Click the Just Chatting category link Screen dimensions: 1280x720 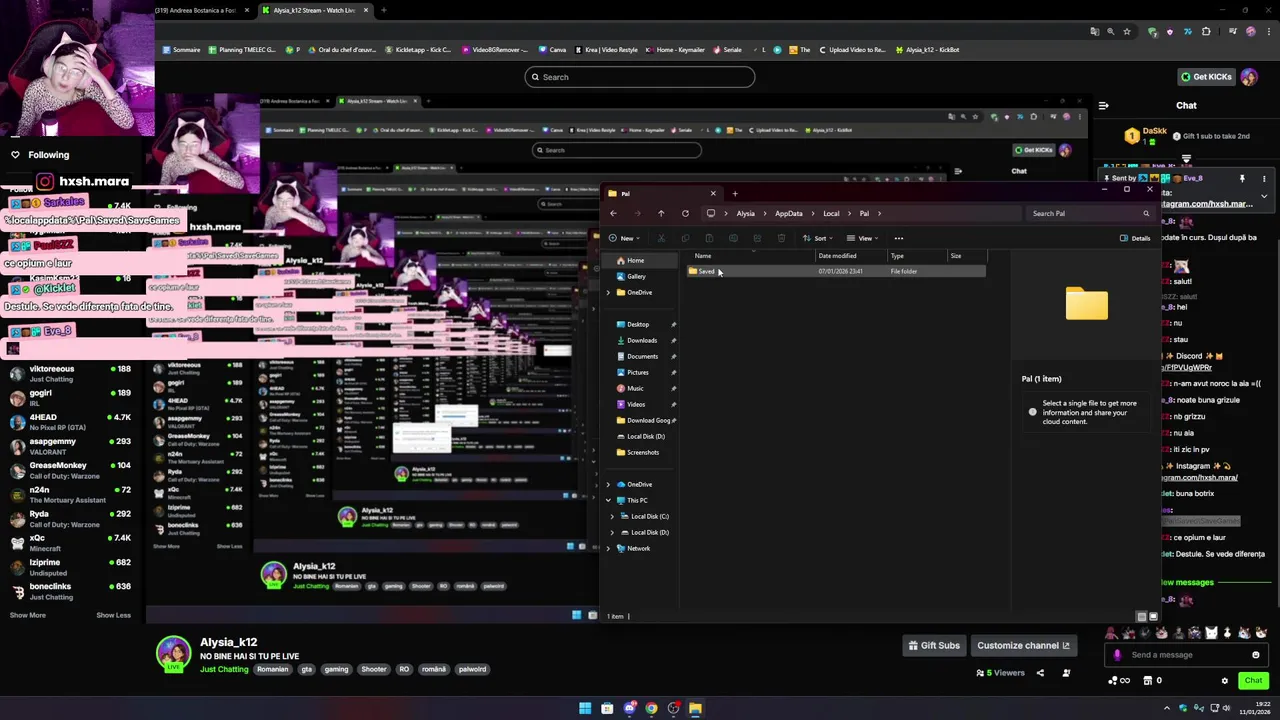tap(224, 669)
